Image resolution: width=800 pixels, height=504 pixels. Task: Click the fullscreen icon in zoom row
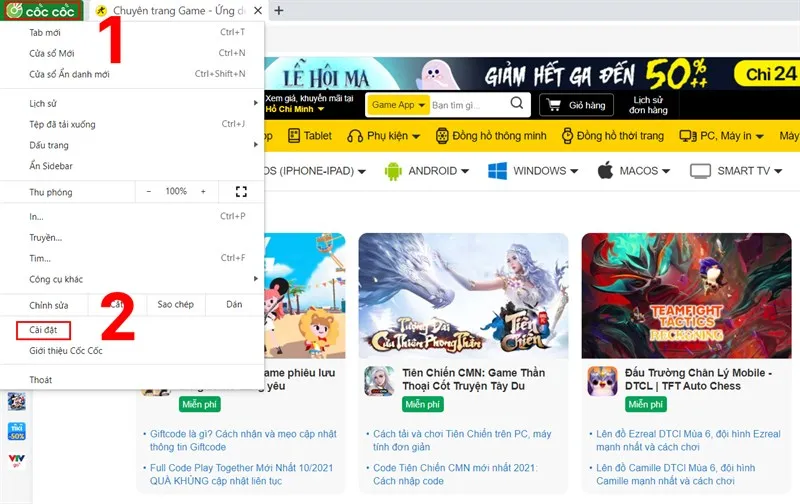[x=240, y=191]
